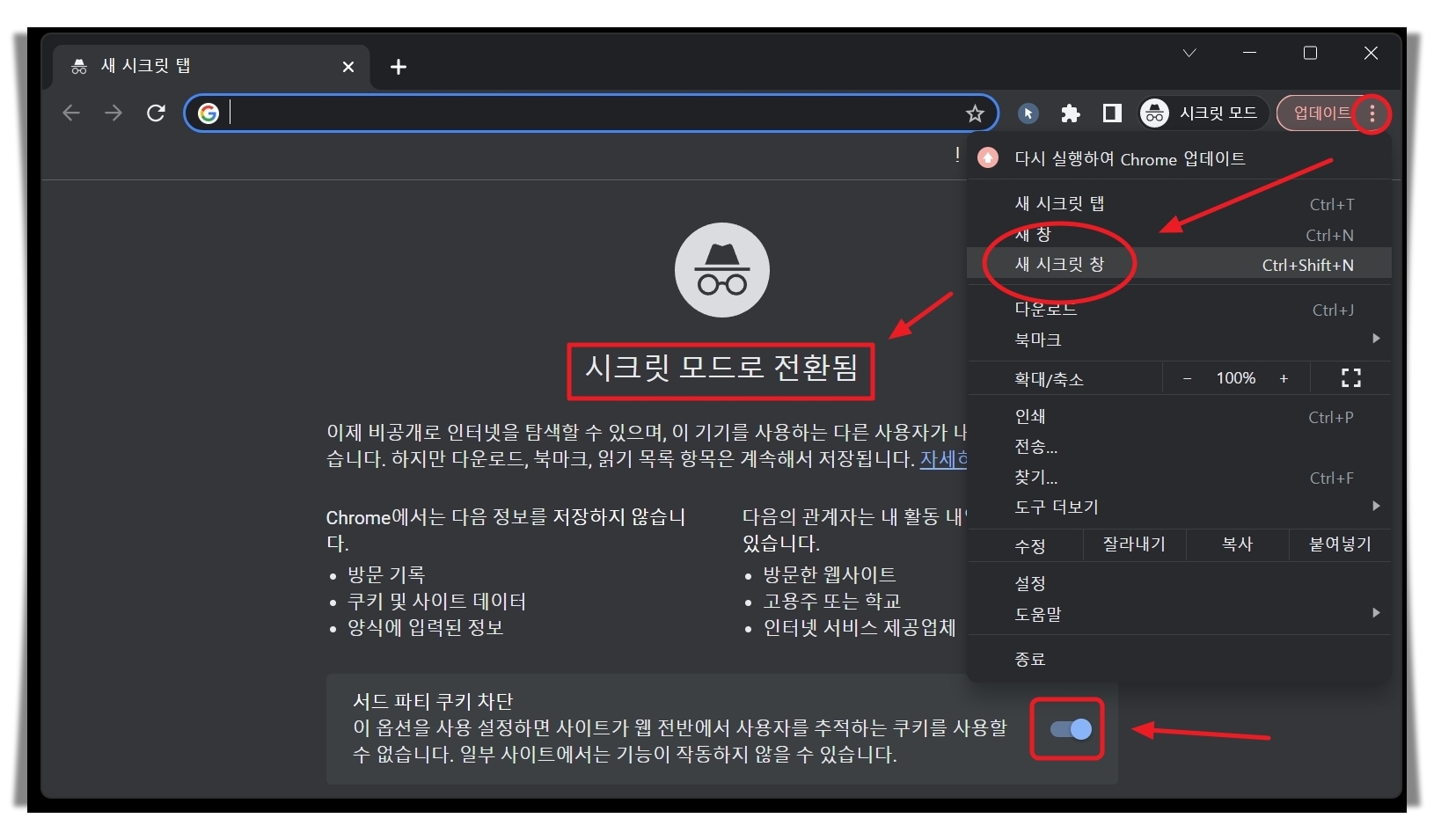The width and height of the screenshot is (1434, 840).
Task: Select 인쇄 from the menu
Action: tap(1179, 417)
